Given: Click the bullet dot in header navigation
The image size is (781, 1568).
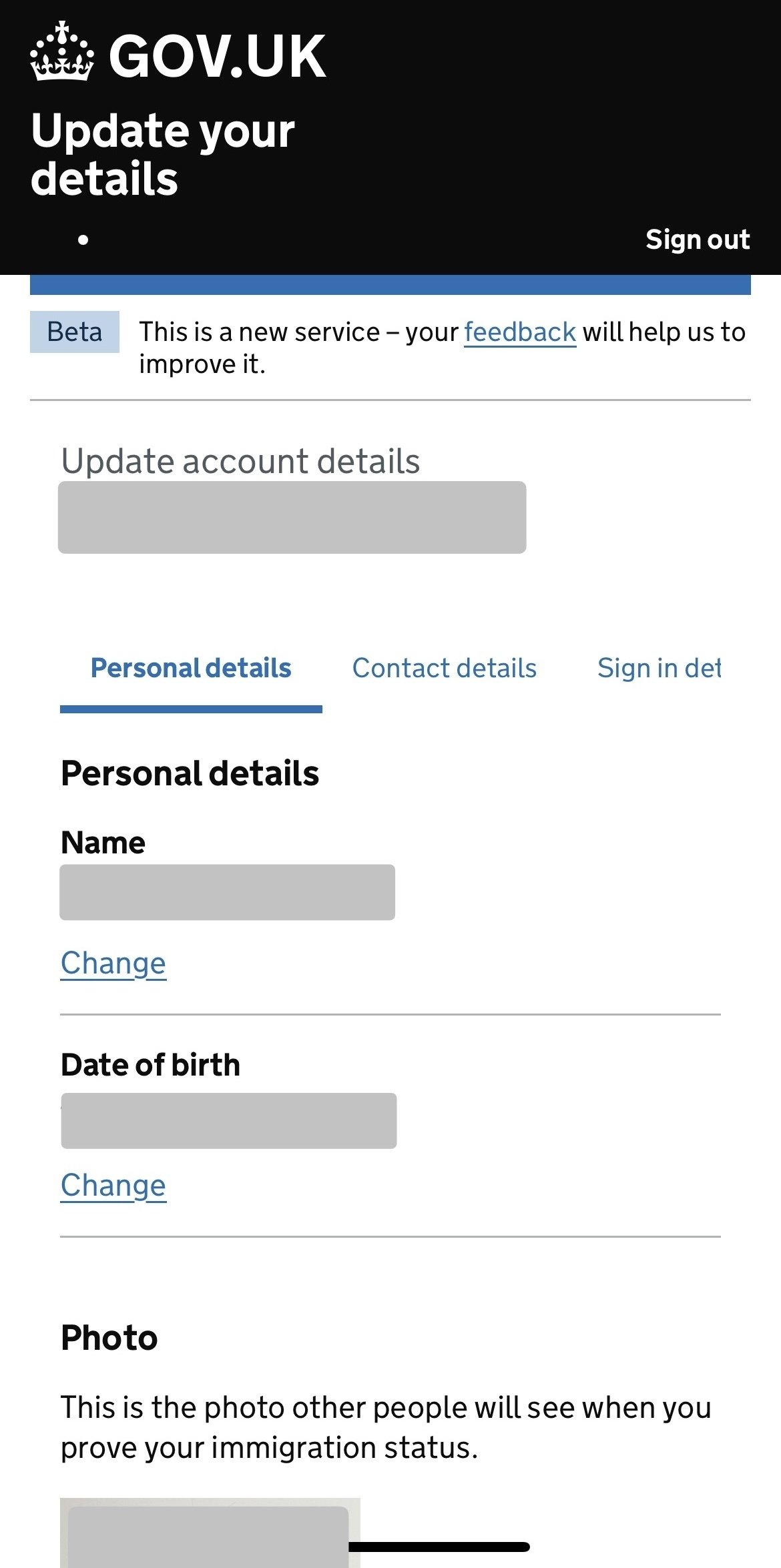Looking at the screenshot, I should tap(83, 240).
